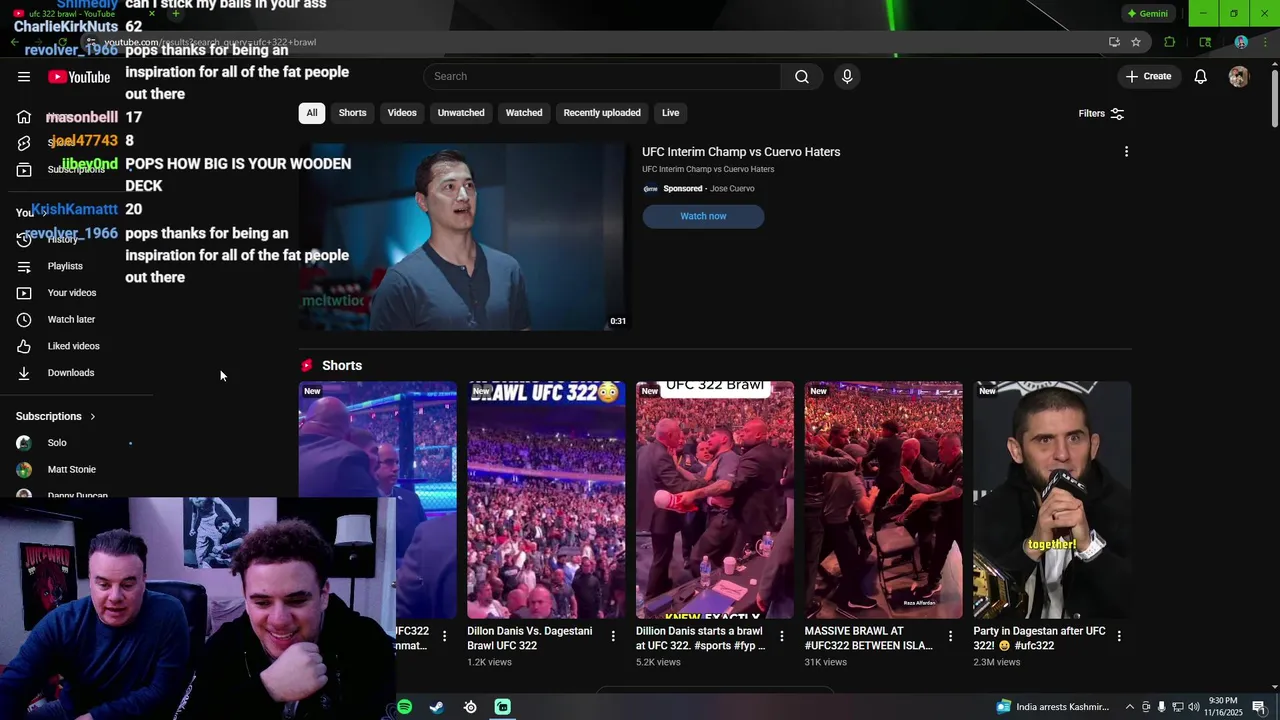Open options for the sponsored Jose Cuervo ad
The image size is (1280, 720).
point(1126,152)
